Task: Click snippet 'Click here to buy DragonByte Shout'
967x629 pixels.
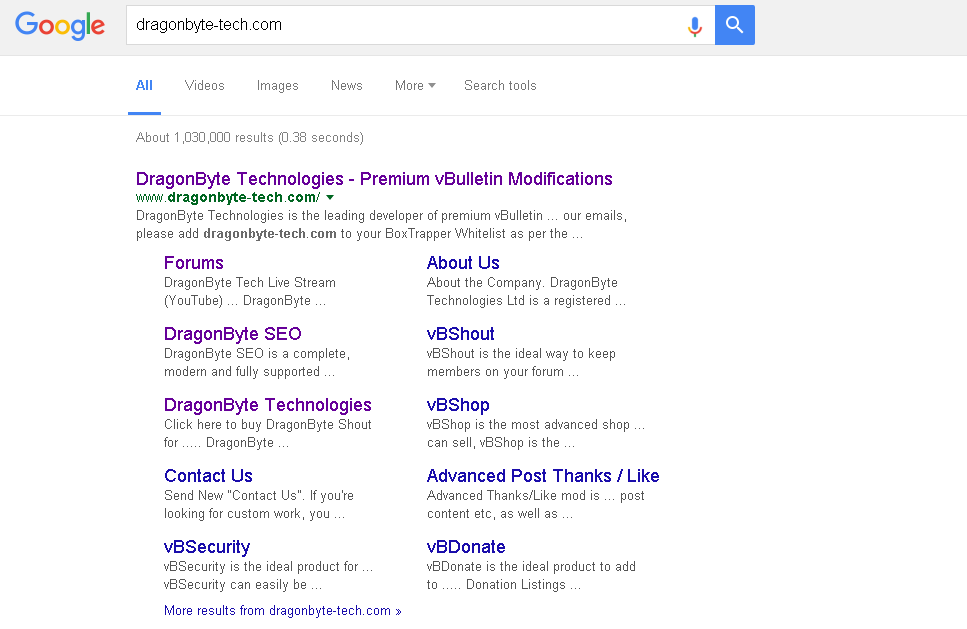Action: pos(268,424)
